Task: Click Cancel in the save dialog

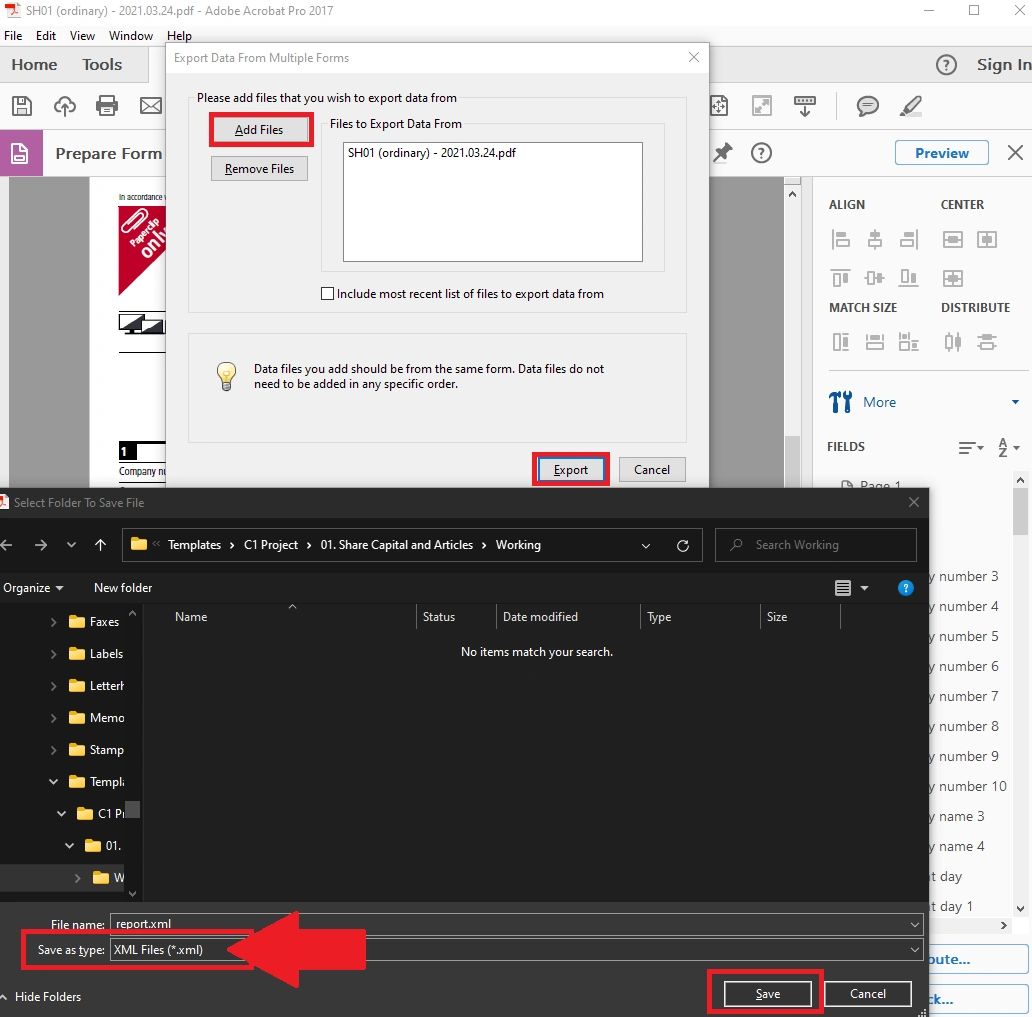Action: tap(867, 993)
